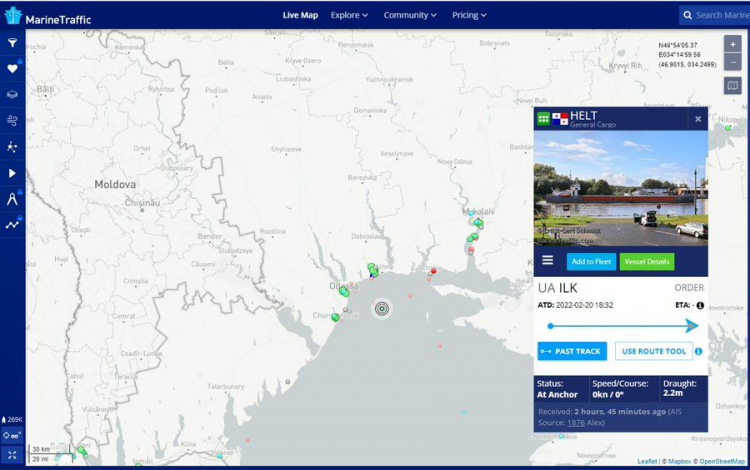Click the Search MarineTraffic field
Viewport: 750px width, 470px height.
click(x=715, y=15)
